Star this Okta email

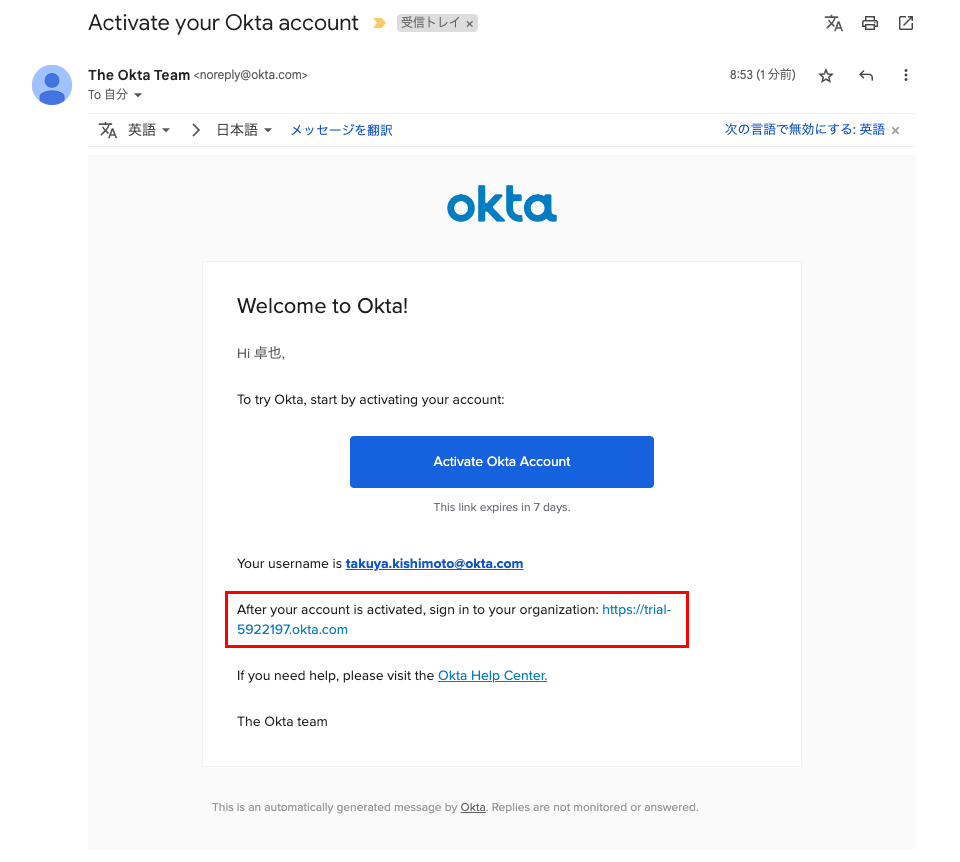[x=826, y=76]
